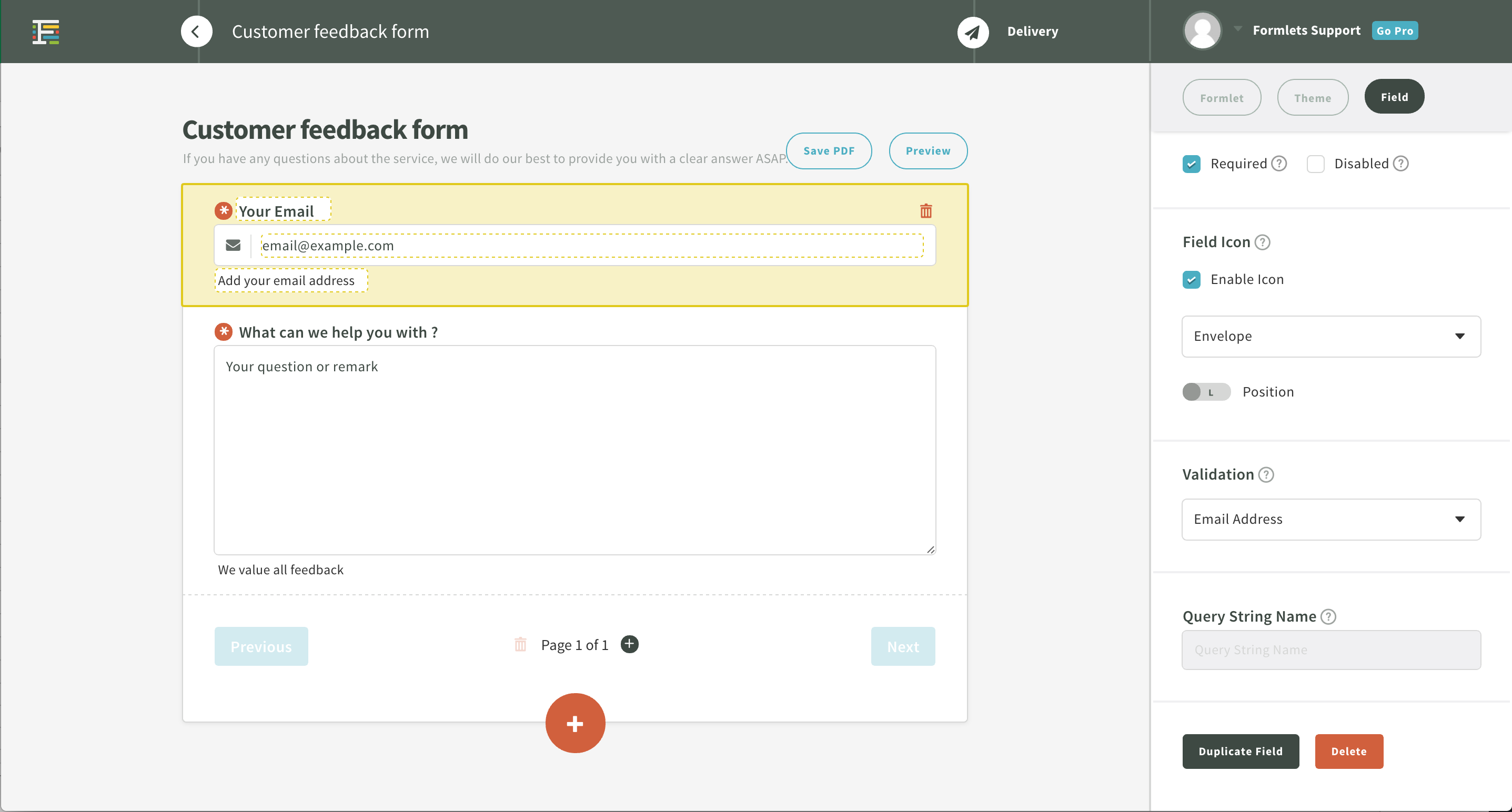Click the Query String Name input field
Screen dimensions: 1512x812
1330,650
